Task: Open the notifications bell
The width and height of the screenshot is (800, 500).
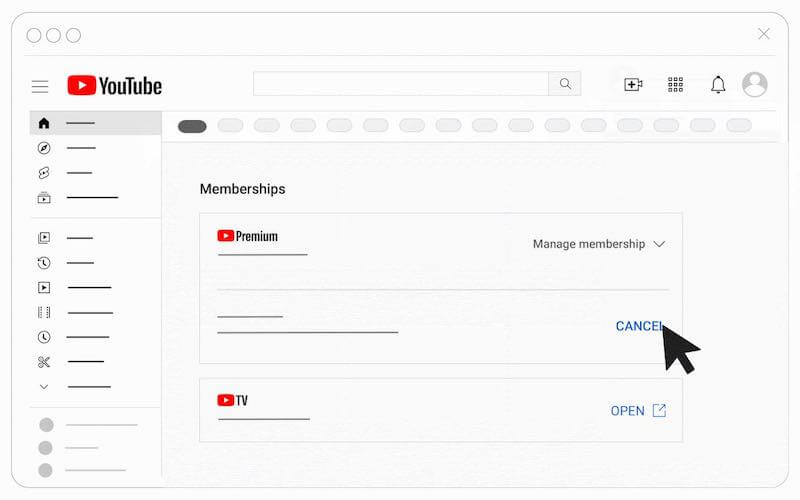Action: point(718,84)
